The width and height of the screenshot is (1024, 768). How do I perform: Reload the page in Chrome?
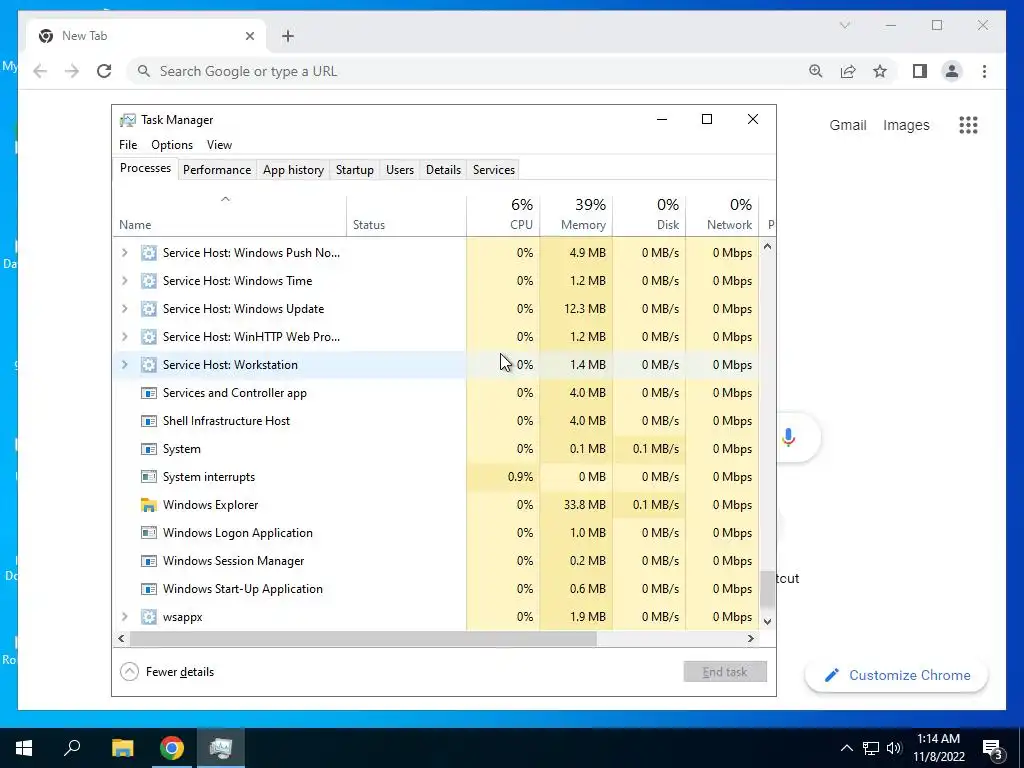click(x=104, y=71)
